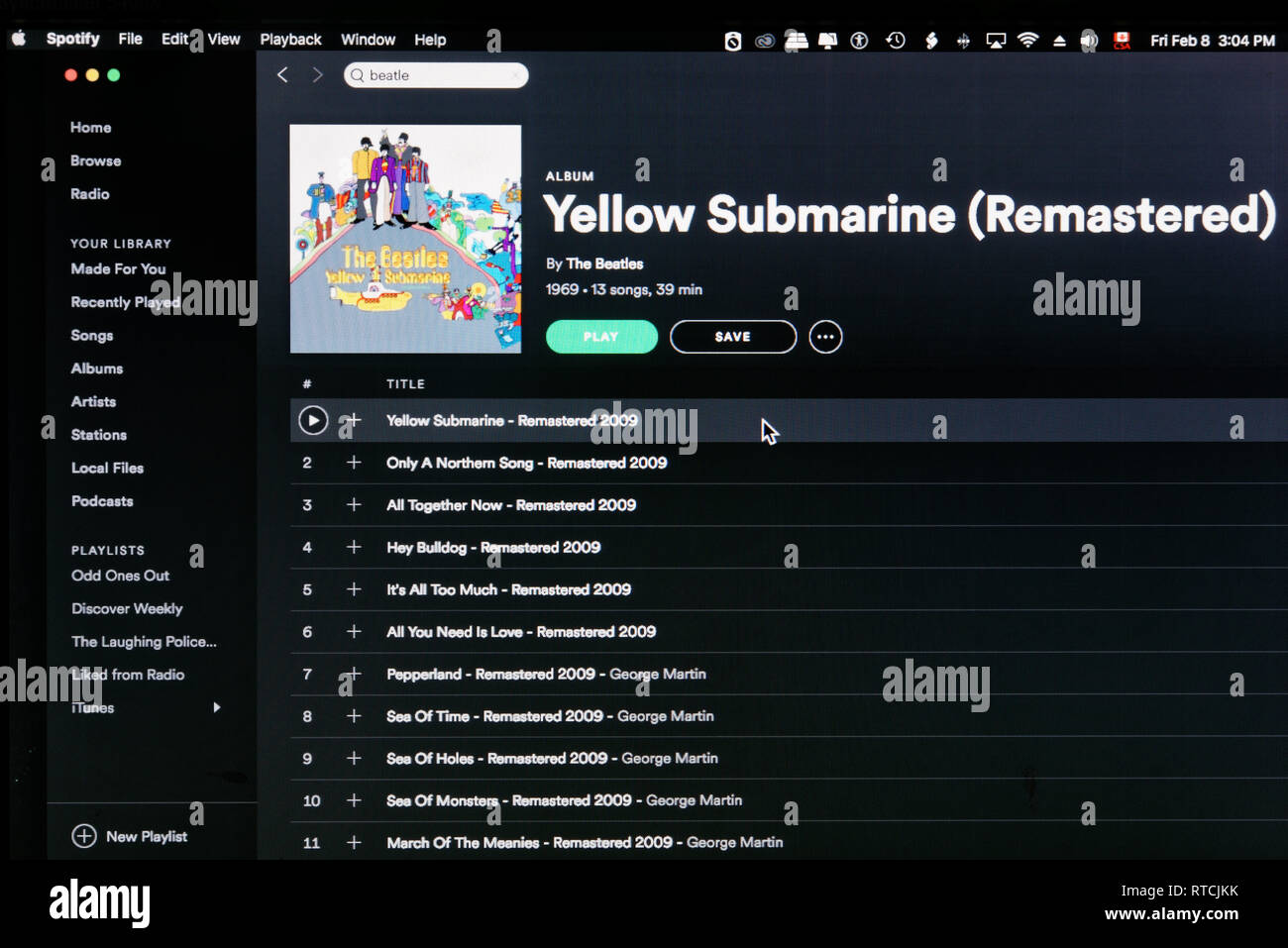Open The Beatles artist page
The height and width of the screenshot is (948, 1288).
tap(604, 263)
